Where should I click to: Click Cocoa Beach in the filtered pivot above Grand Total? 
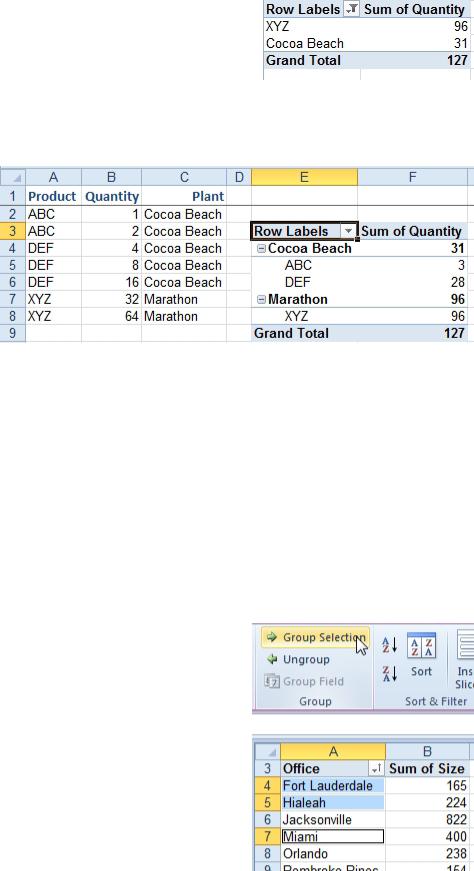tap(305, 43)
